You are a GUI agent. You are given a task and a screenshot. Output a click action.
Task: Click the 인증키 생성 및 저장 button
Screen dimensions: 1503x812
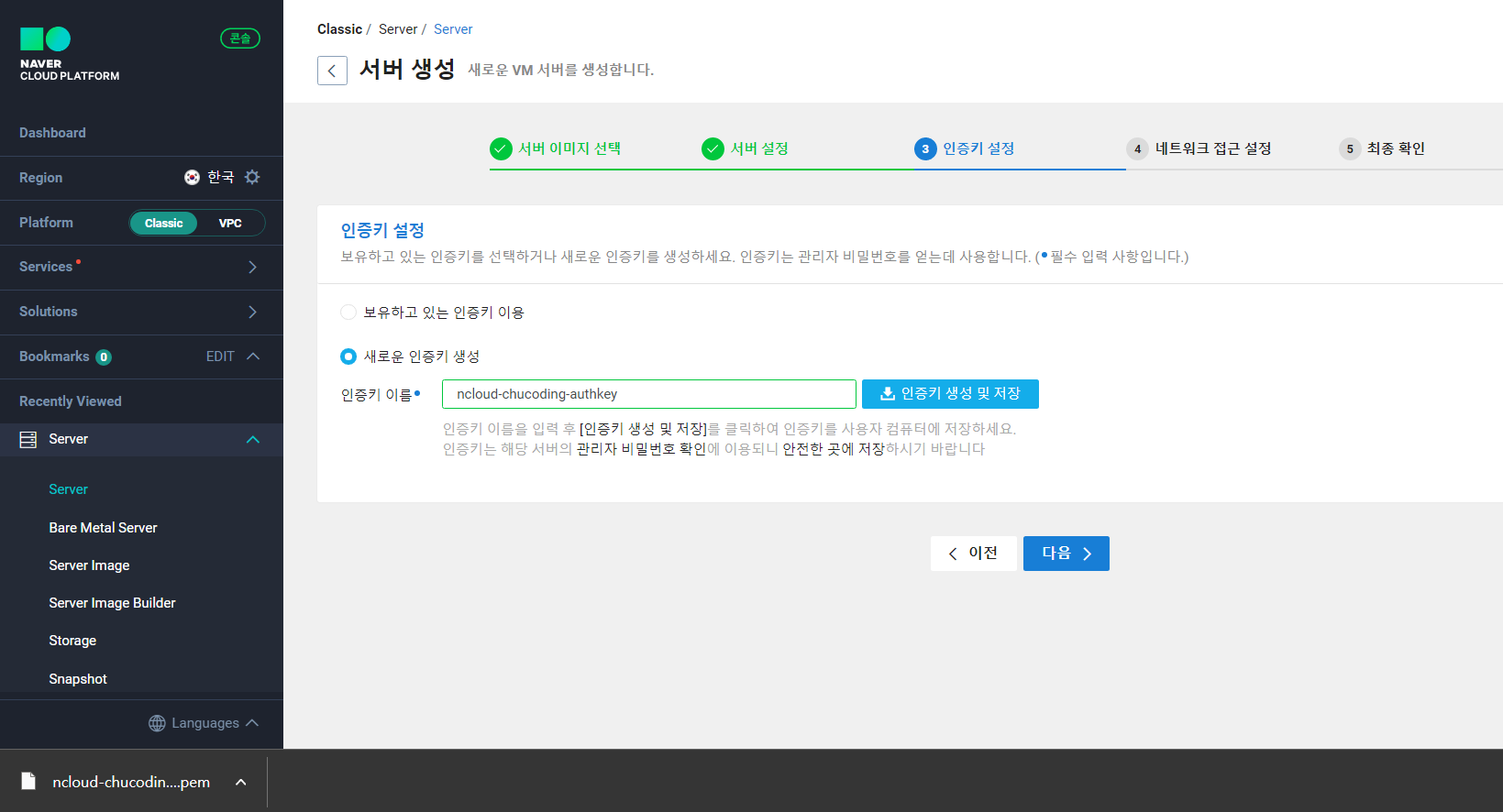click(x=950, y=394)
